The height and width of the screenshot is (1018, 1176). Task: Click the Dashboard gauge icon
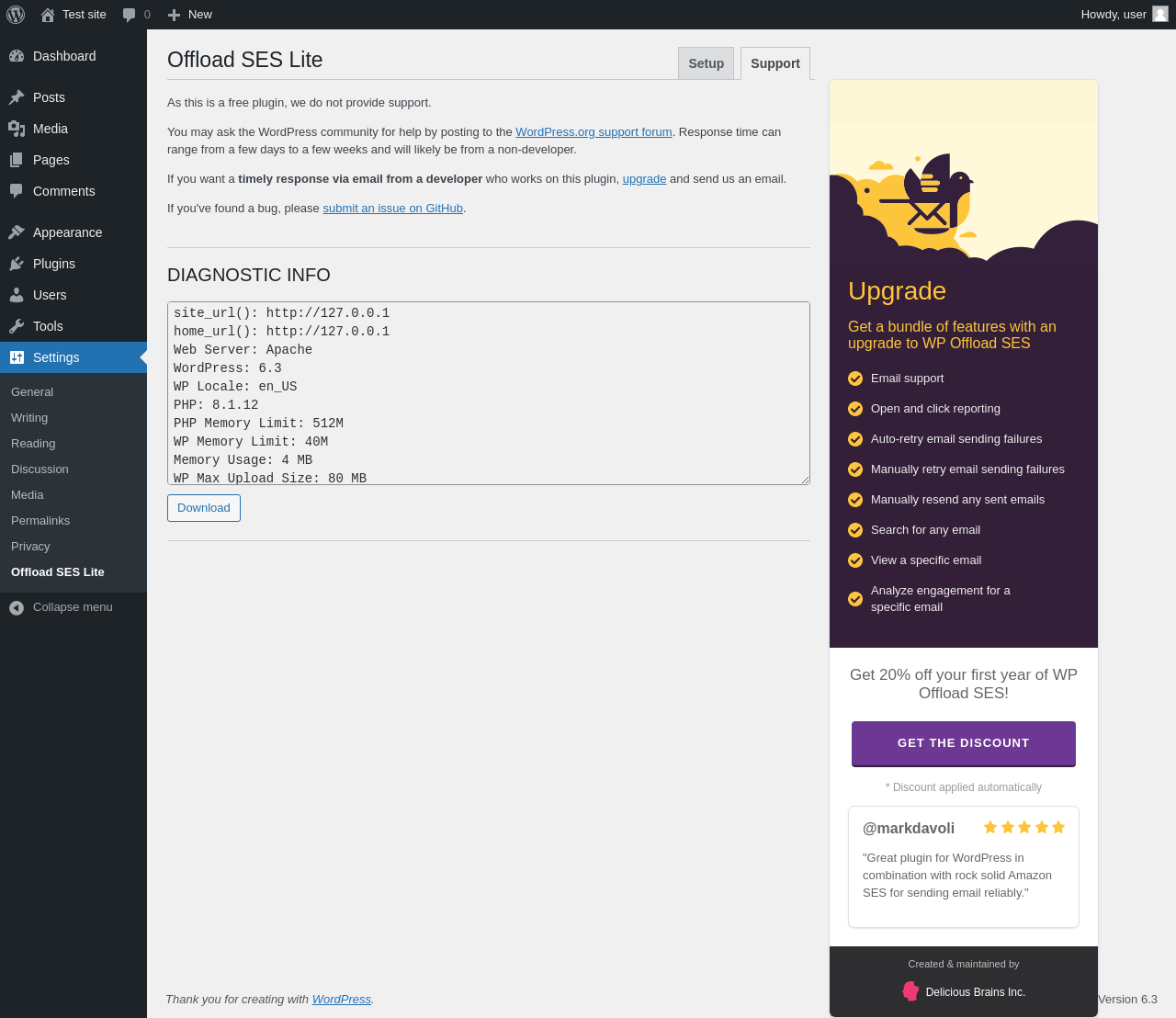tap(17, 56)
